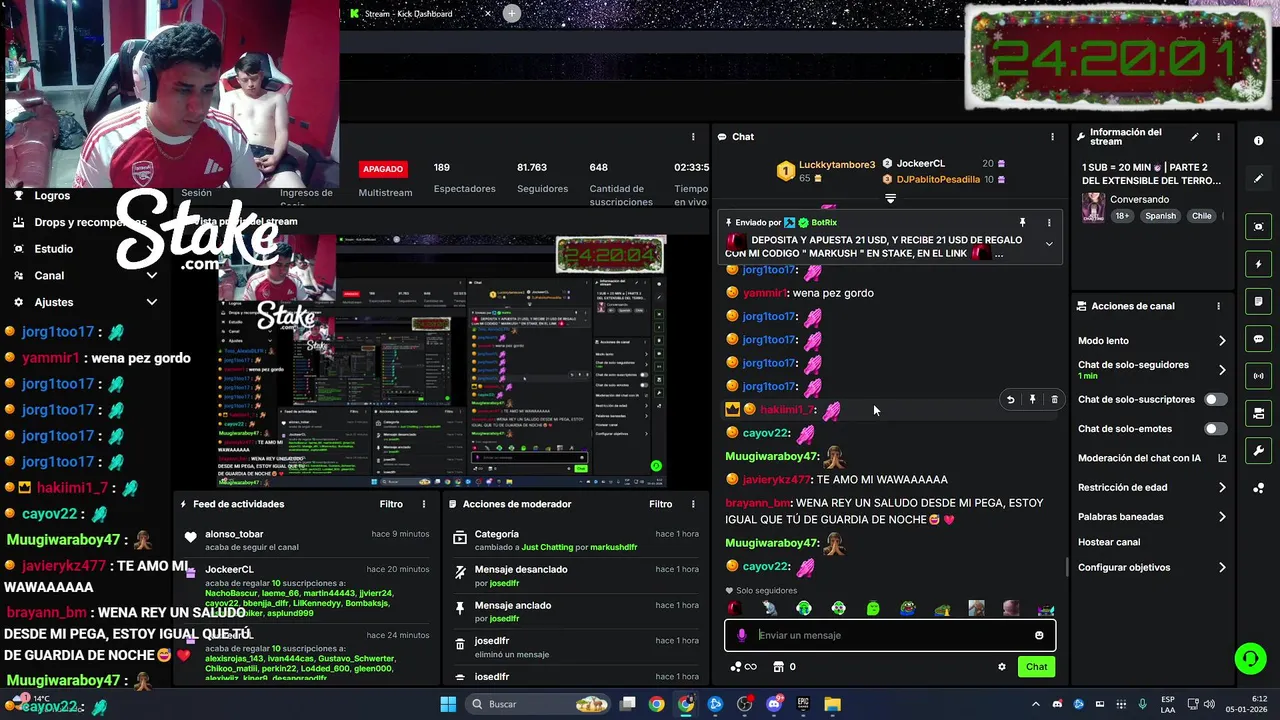Image resolution: width=1280 pixels, height=720 pixels.
Task: Edit stream info with the pencil icon
Action: click(x=1194, y=137)
